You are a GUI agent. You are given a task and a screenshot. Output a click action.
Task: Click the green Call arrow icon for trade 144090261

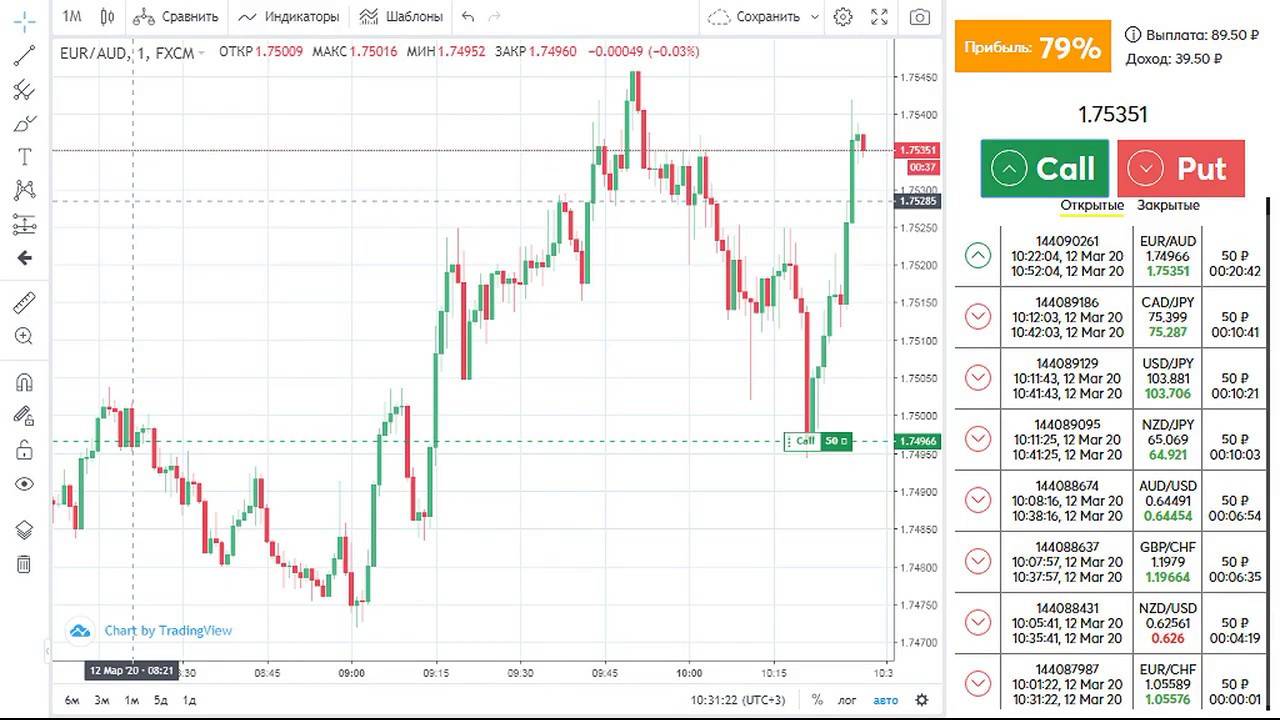978,255
